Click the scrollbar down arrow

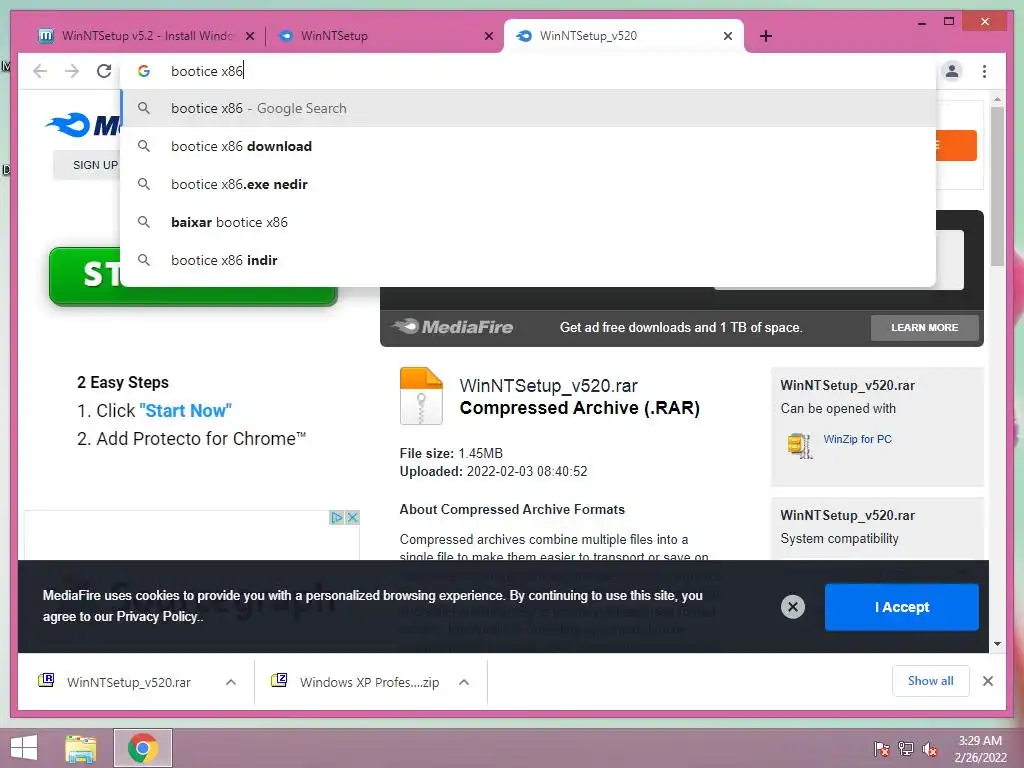pyautogui.click(x=997, y=644)
